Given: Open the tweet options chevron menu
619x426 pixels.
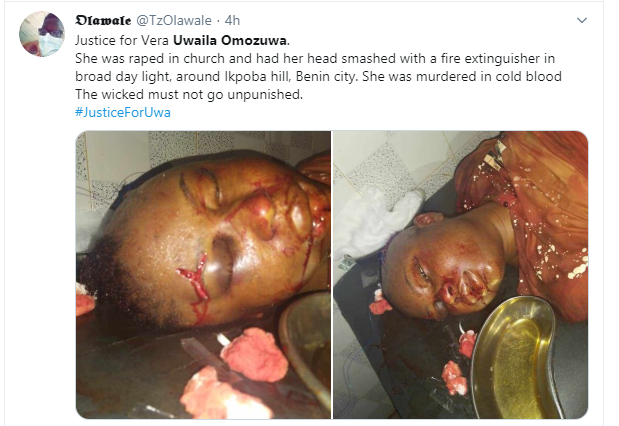Looking at the screenshot, I should (x=582, y=20).
